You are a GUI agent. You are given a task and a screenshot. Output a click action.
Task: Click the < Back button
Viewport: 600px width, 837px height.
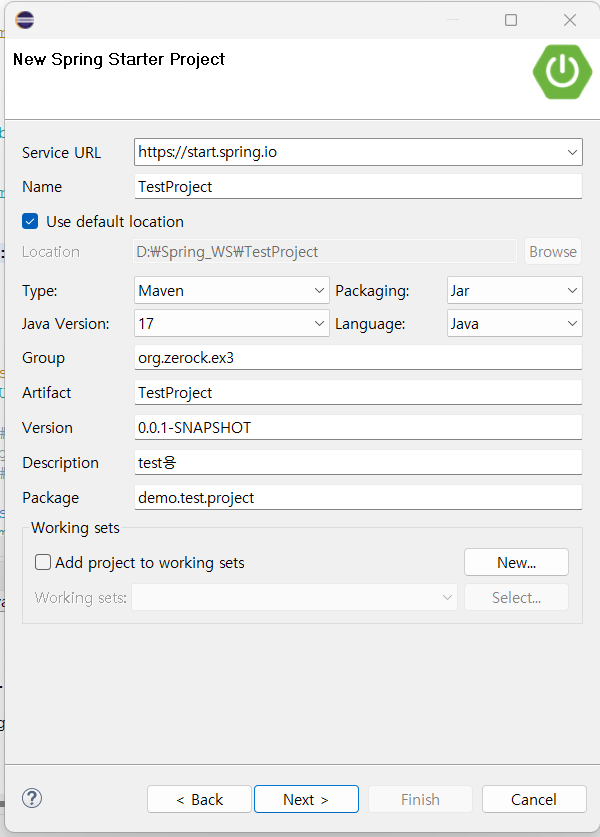click(199, 799)
